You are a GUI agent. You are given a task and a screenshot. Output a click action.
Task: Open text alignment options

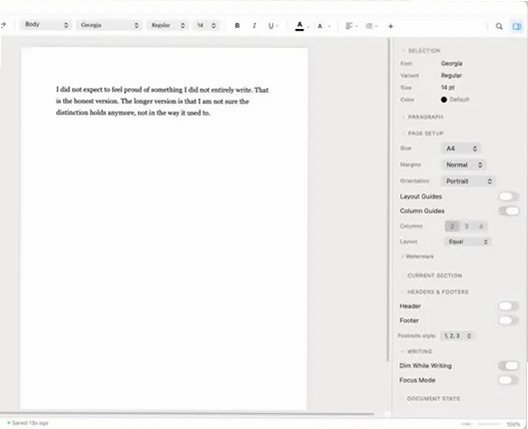point(349,26)
